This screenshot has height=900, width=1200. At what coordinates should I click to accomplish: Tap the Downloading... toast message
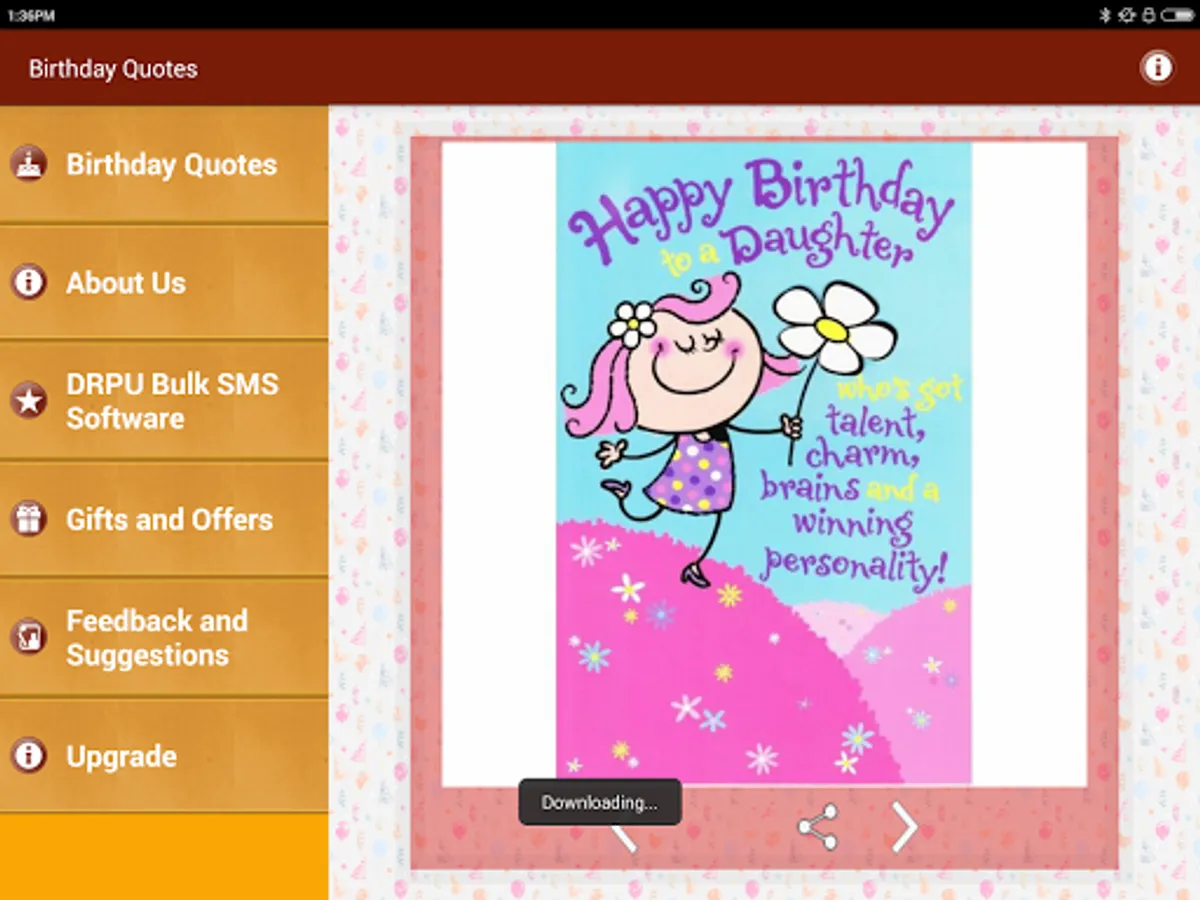(x=600, y=802)
